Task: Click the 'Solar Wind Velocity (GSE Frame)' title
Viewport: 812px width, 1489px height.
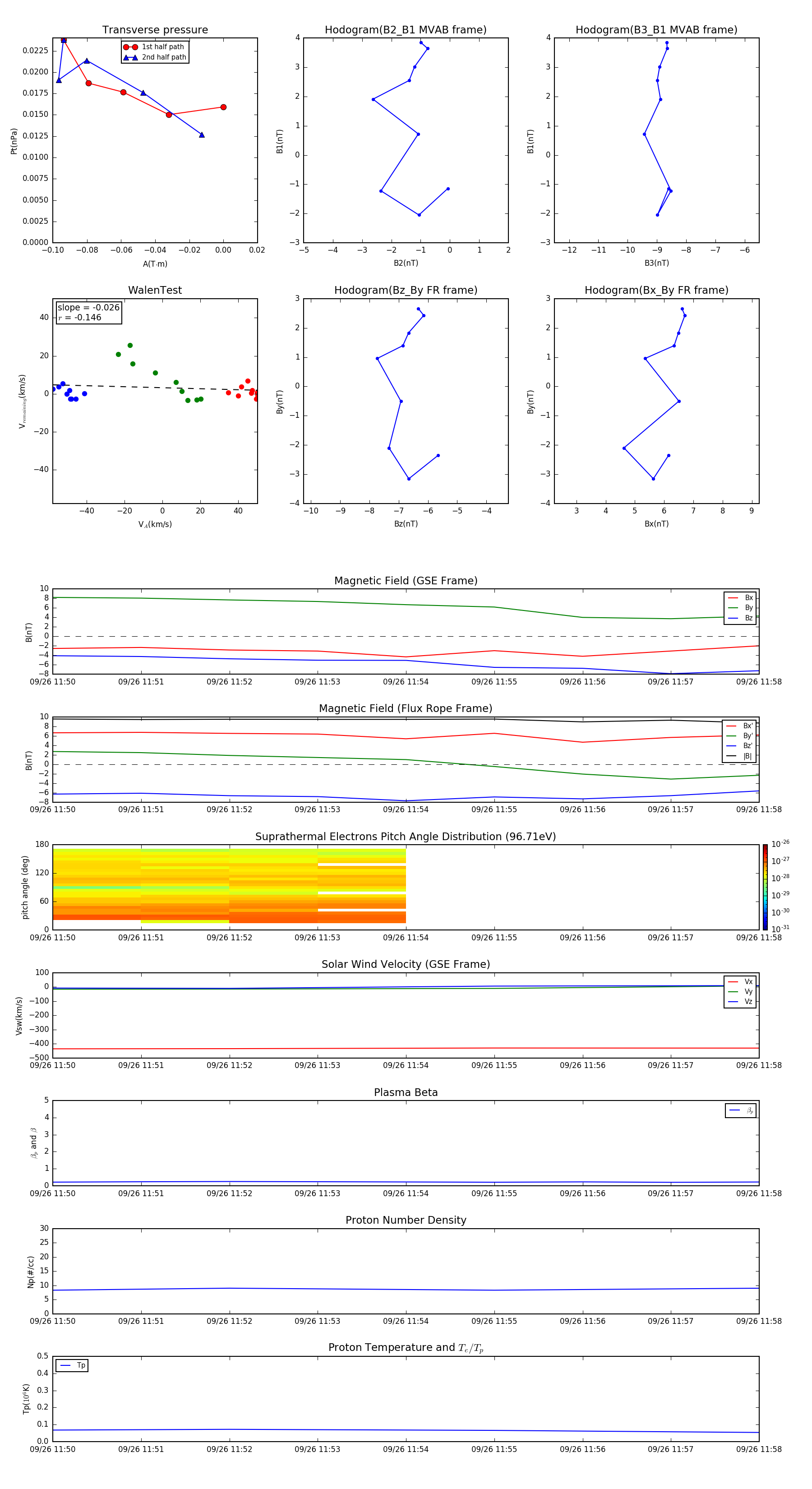Action: (406, 965)
